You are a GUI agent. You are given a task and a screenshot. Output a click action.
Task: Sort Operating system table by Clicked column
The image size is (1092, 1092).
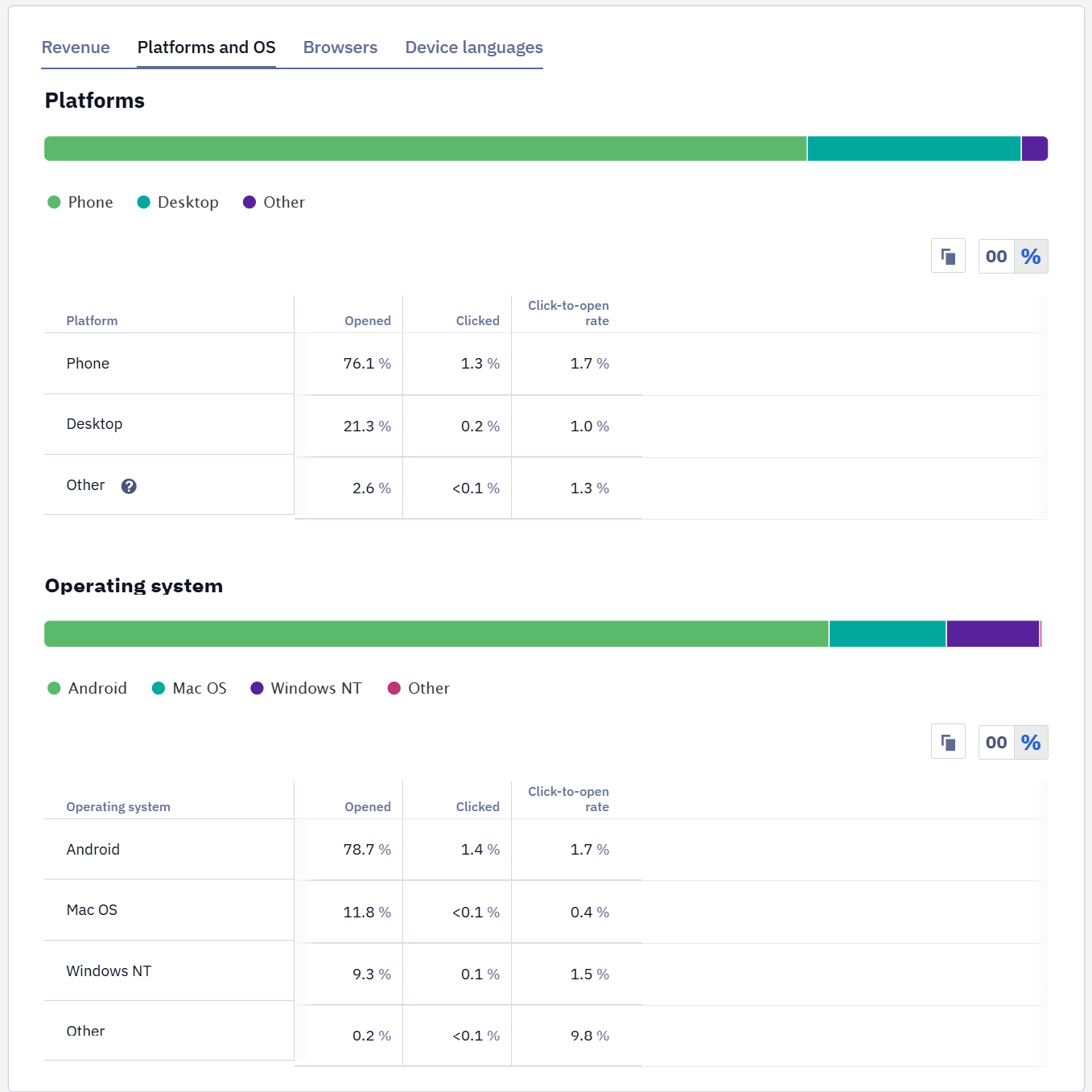[x=478, y=806]
